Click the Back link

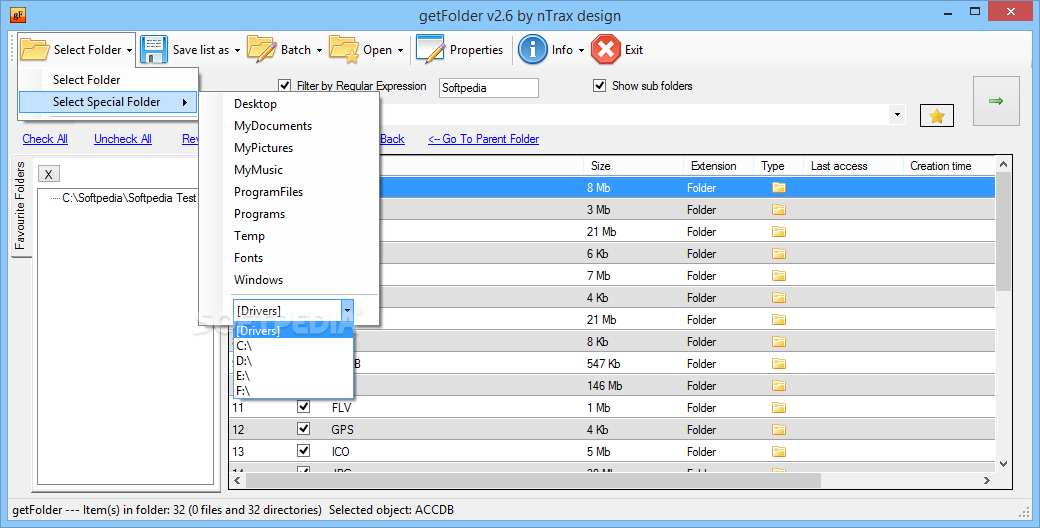tap(392, 139)
